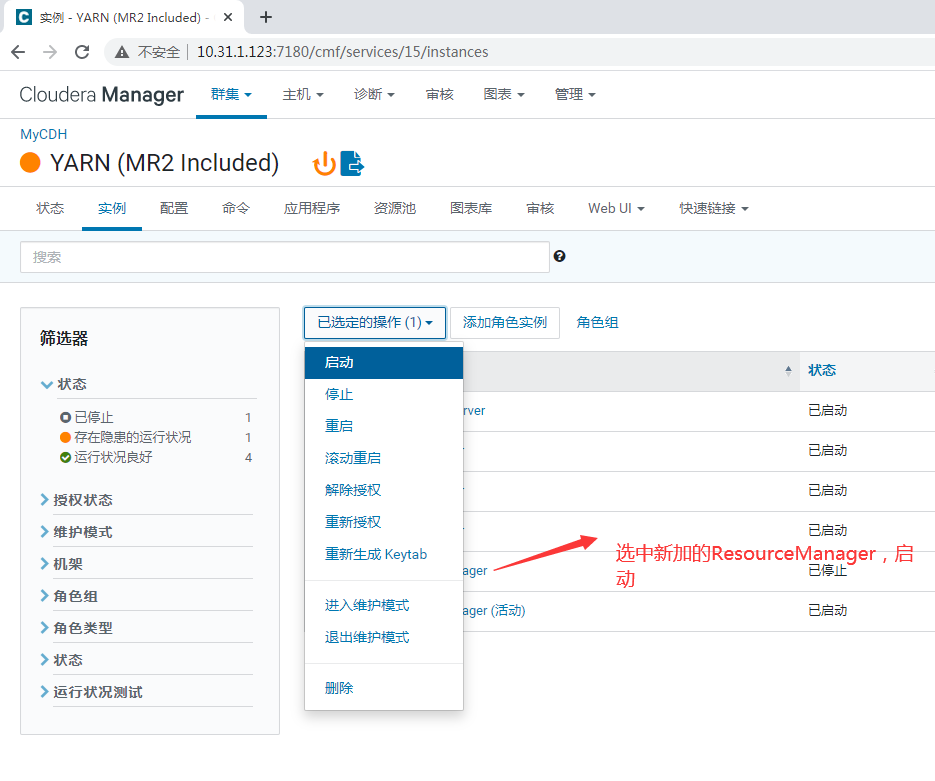Screen dimensions: 935x781
Task: Open the 群集 dropdown menu
Action: point(231,94)
